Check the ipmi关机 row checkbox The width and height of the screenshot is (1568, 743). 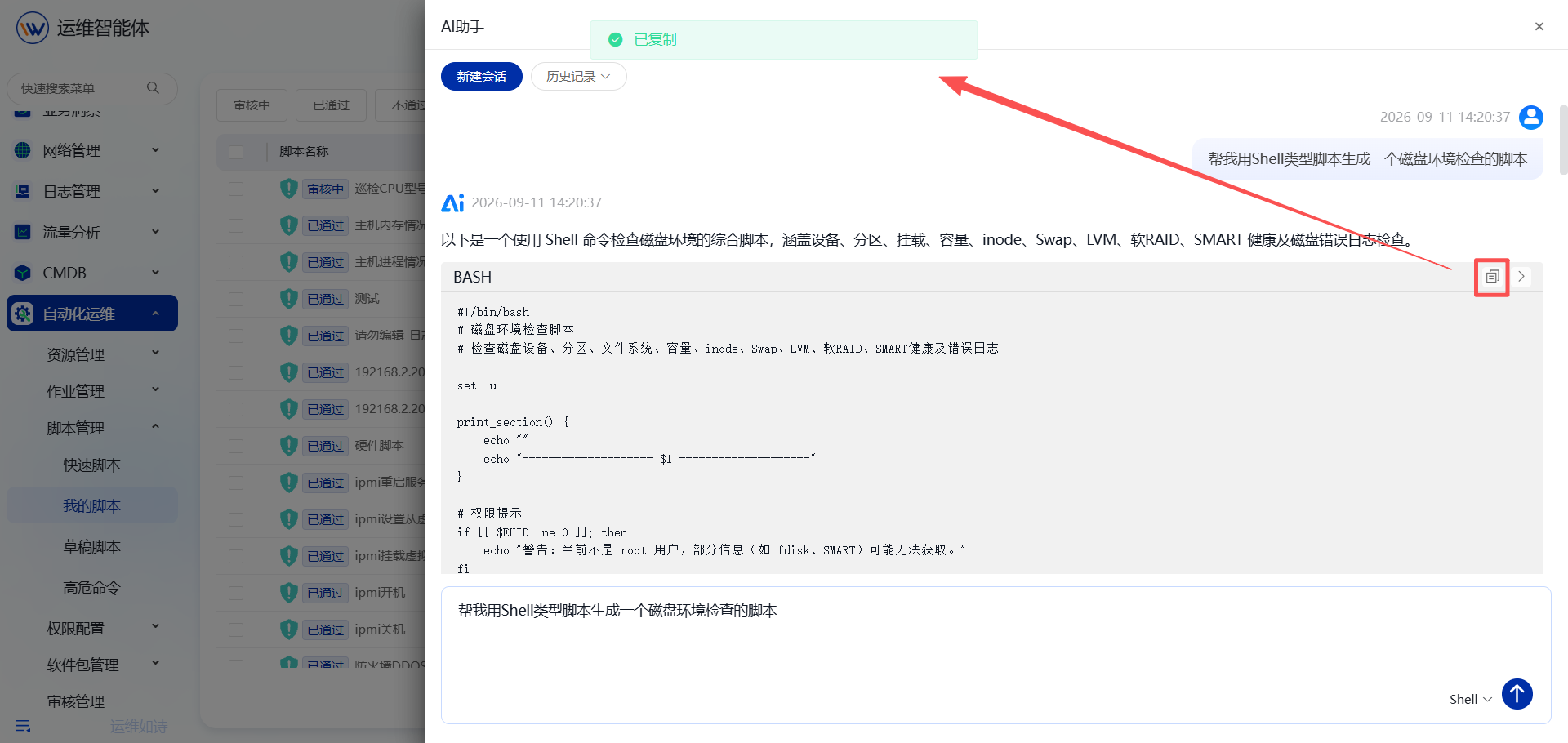tap(236, 630)
